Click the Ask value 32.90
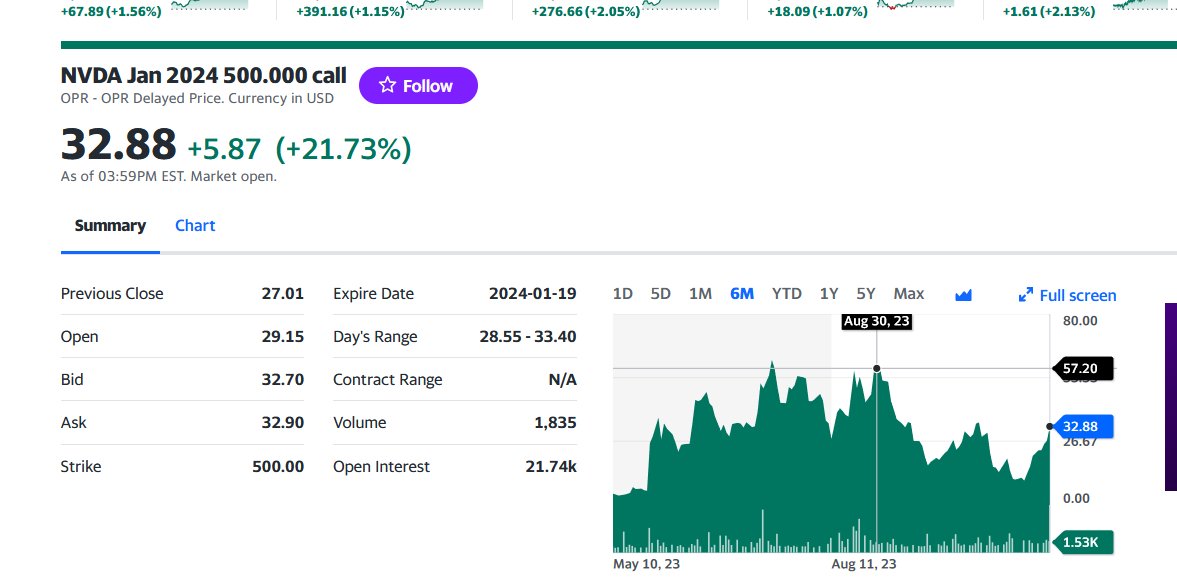 point(282,423)
